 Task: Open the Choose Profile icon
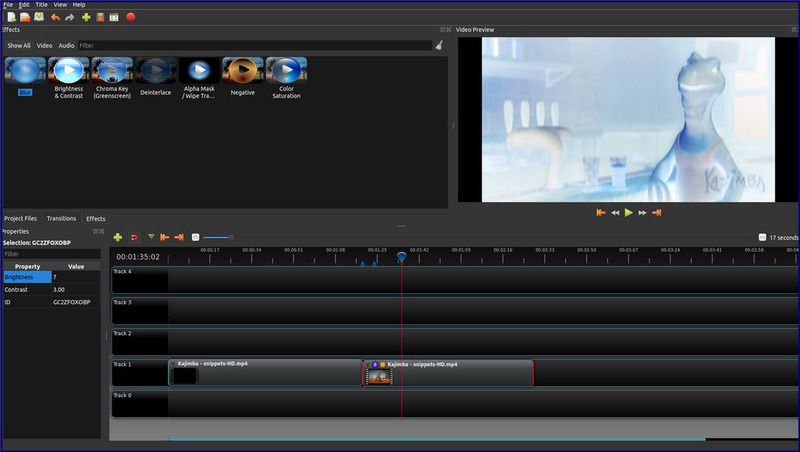[x=100, y=17]
